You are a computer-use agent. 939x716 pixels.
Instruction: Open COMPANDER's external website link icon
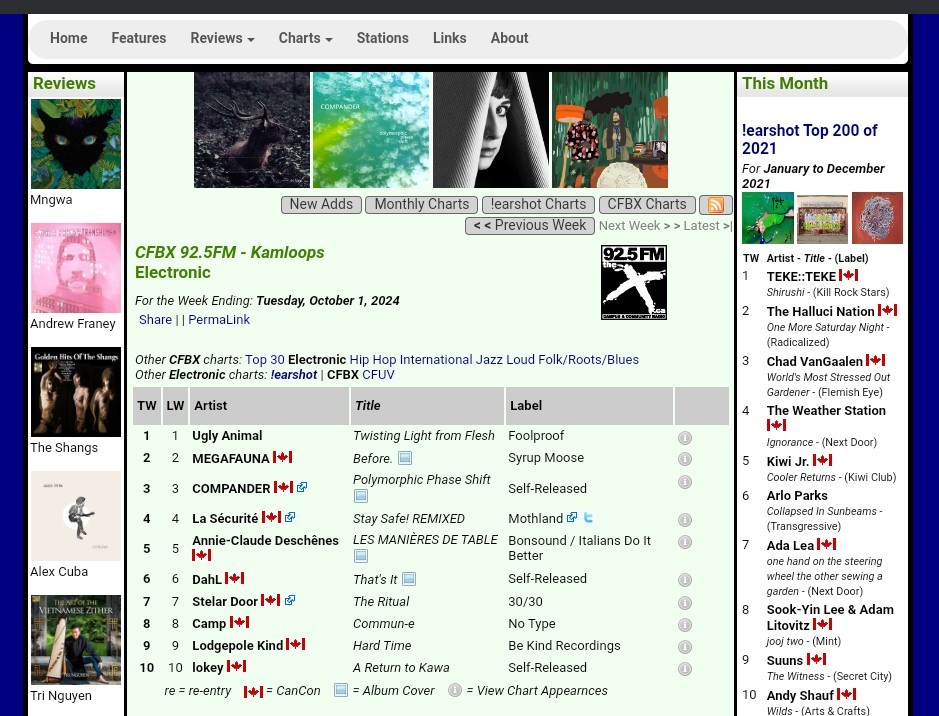tap(302, 487)
